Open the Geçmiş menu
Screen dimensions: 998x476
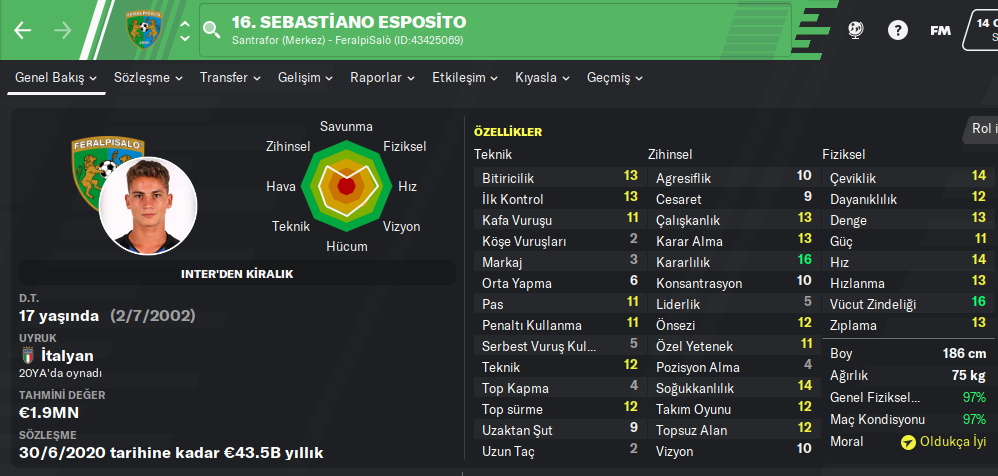pos(615,77)
